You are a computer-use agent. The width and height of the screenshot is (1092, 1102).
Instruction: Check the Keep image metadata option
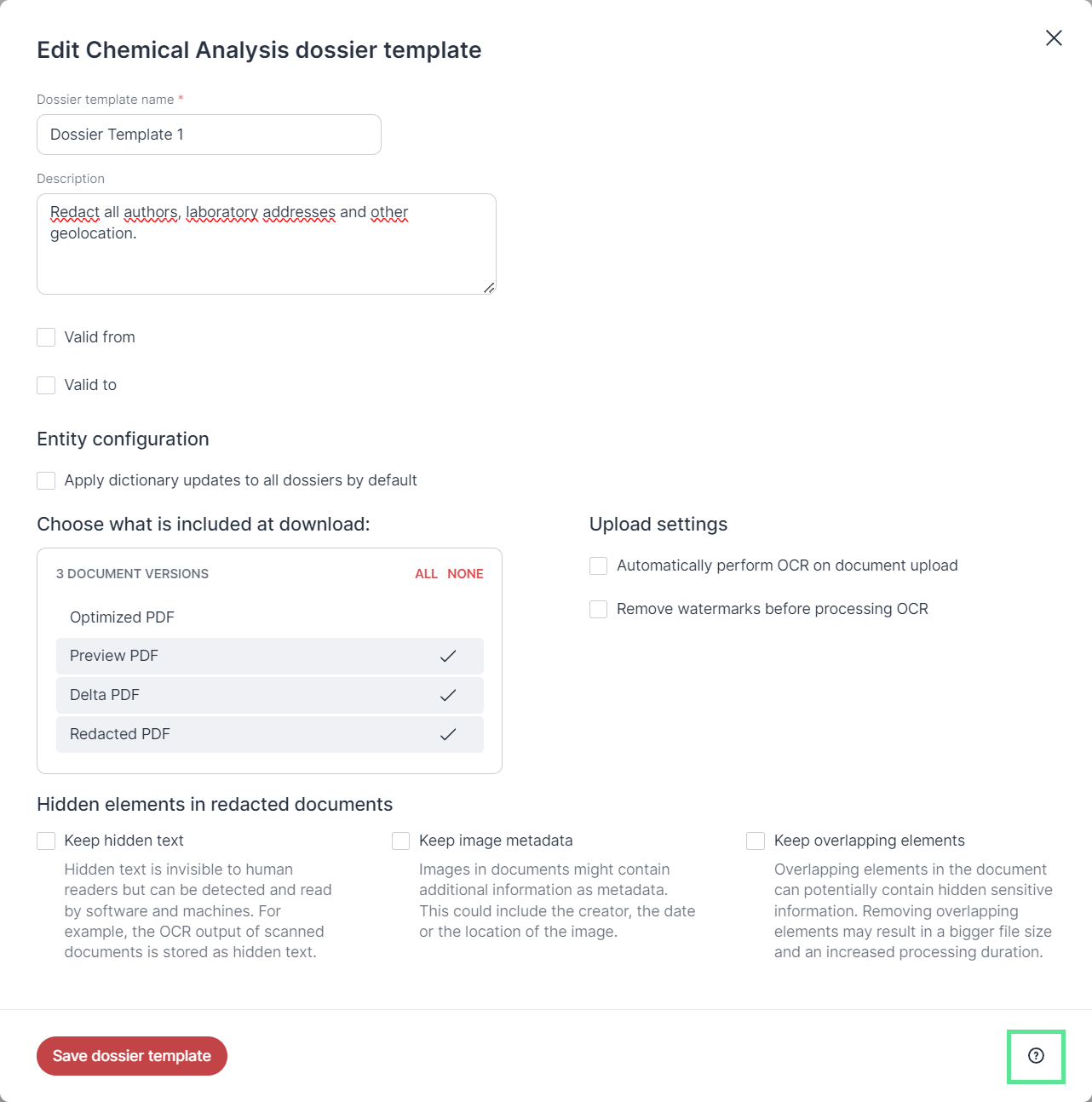click(x=400, y=841)
